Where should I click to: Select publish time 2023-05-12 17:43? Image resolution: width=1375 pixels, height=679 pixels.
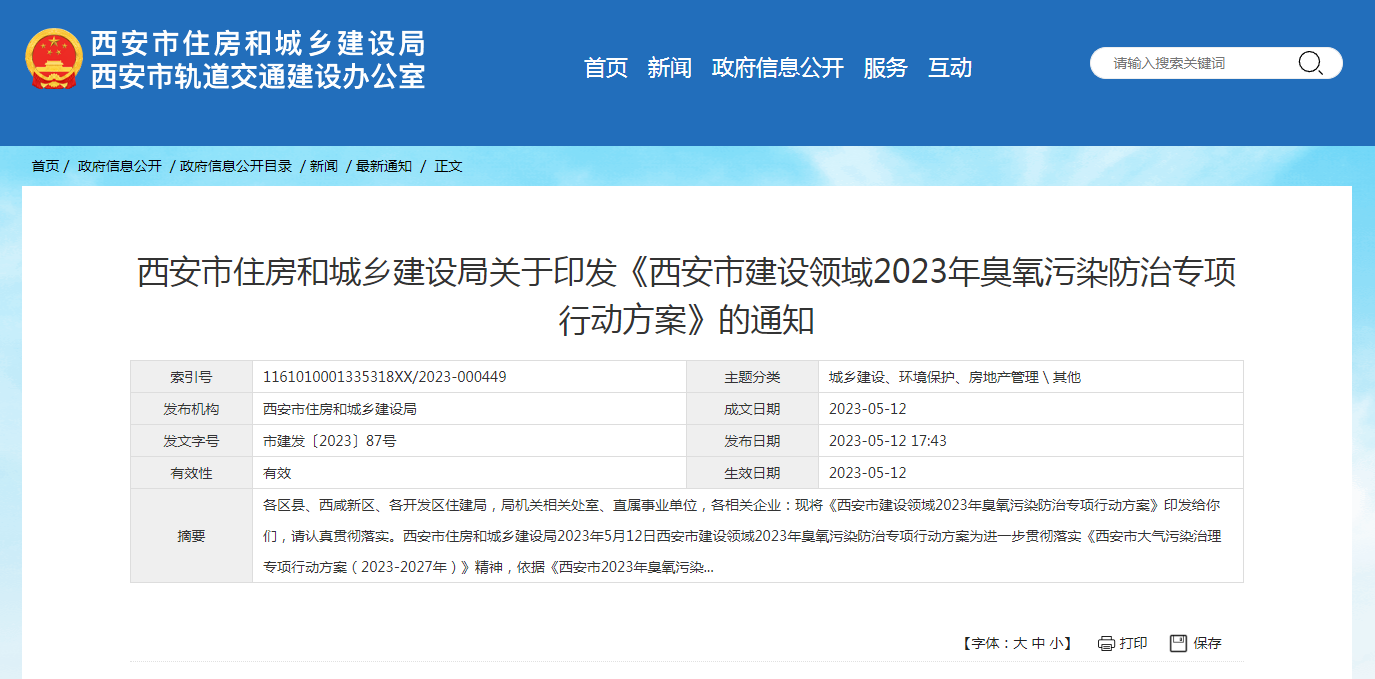[x=888, y=441]
